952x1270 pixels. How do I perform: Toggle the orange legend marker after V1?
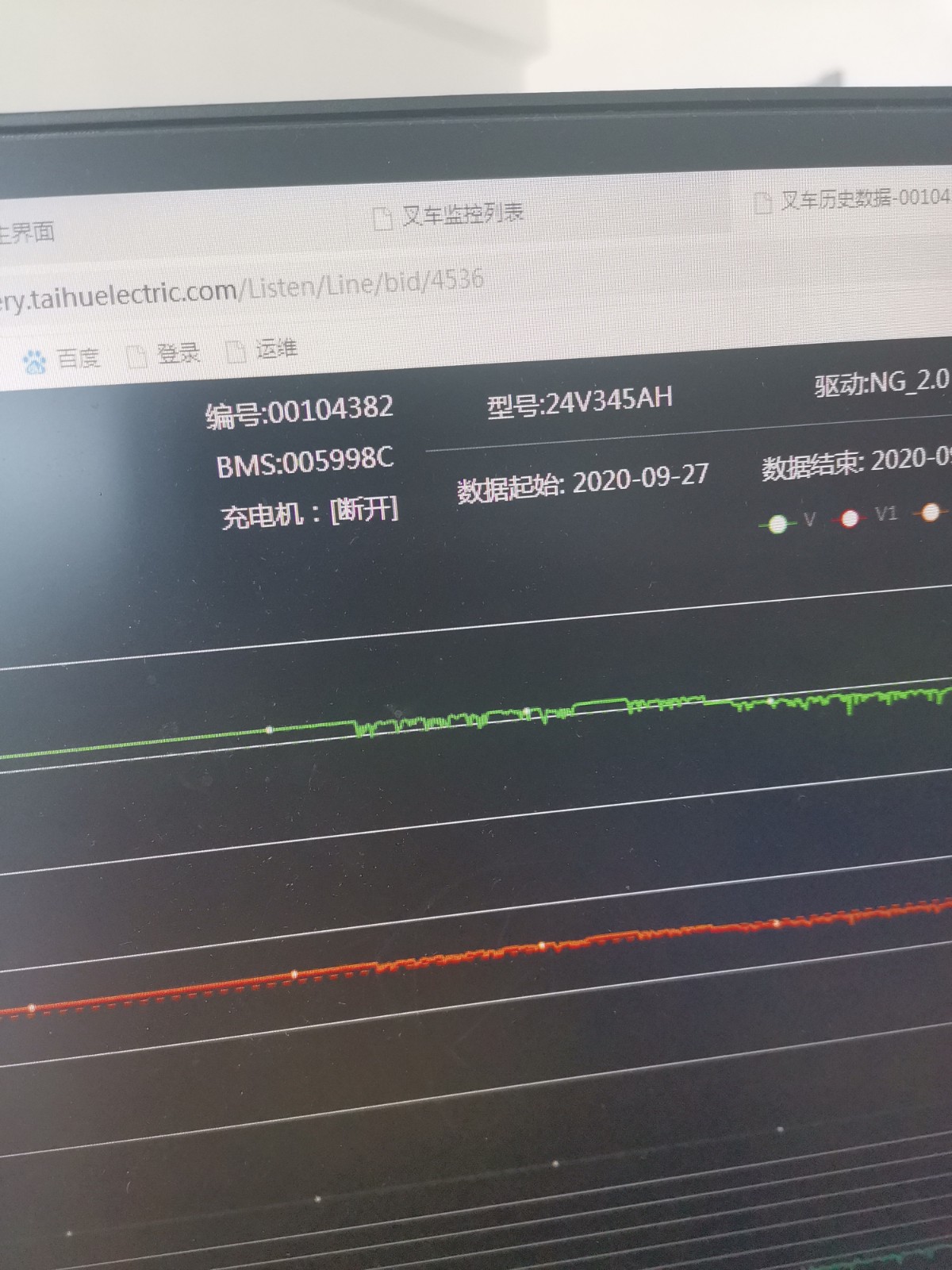point(931,512)
